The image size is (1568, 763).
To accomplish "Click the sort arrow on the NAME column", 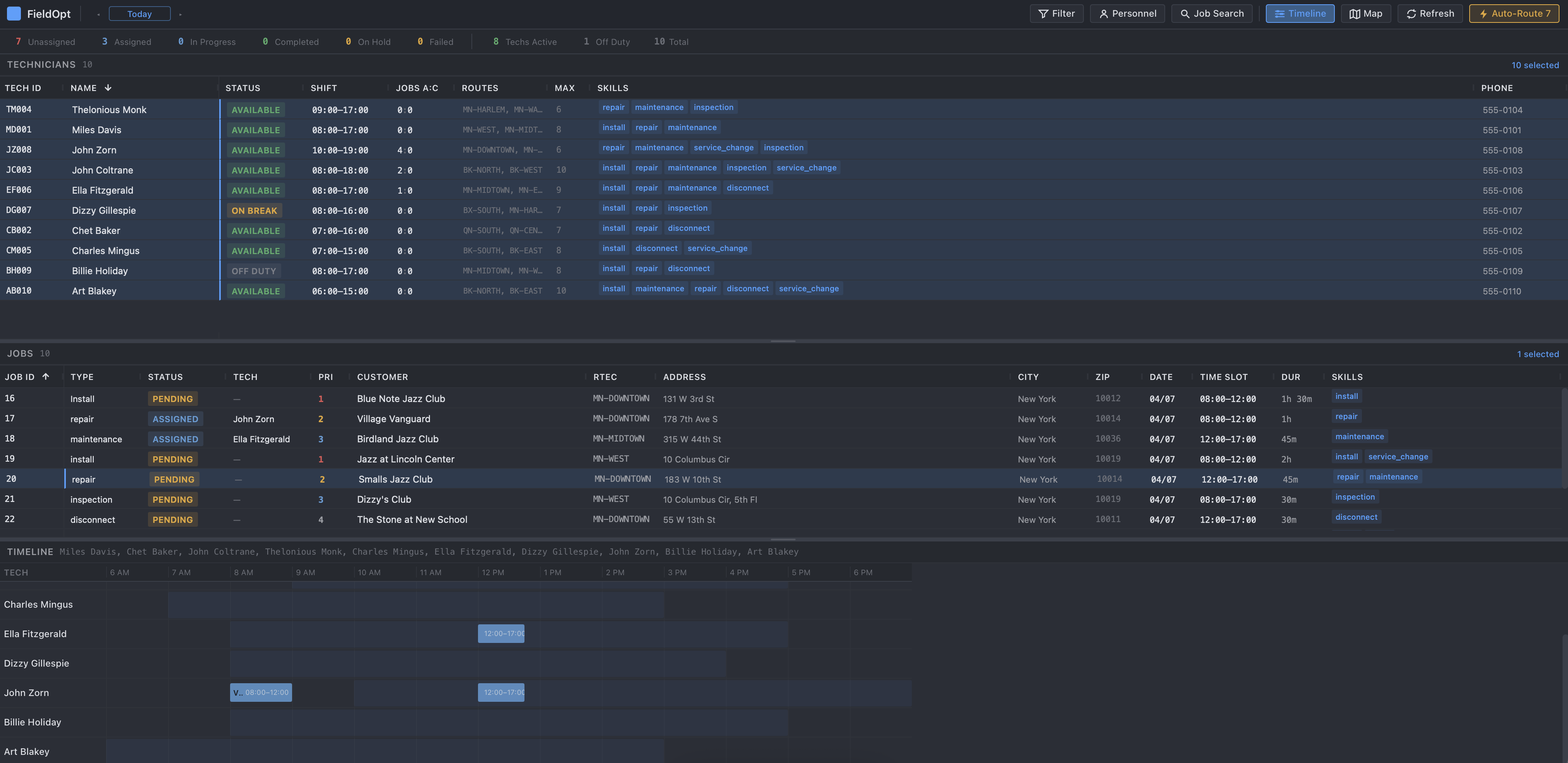I will point(108,88).
